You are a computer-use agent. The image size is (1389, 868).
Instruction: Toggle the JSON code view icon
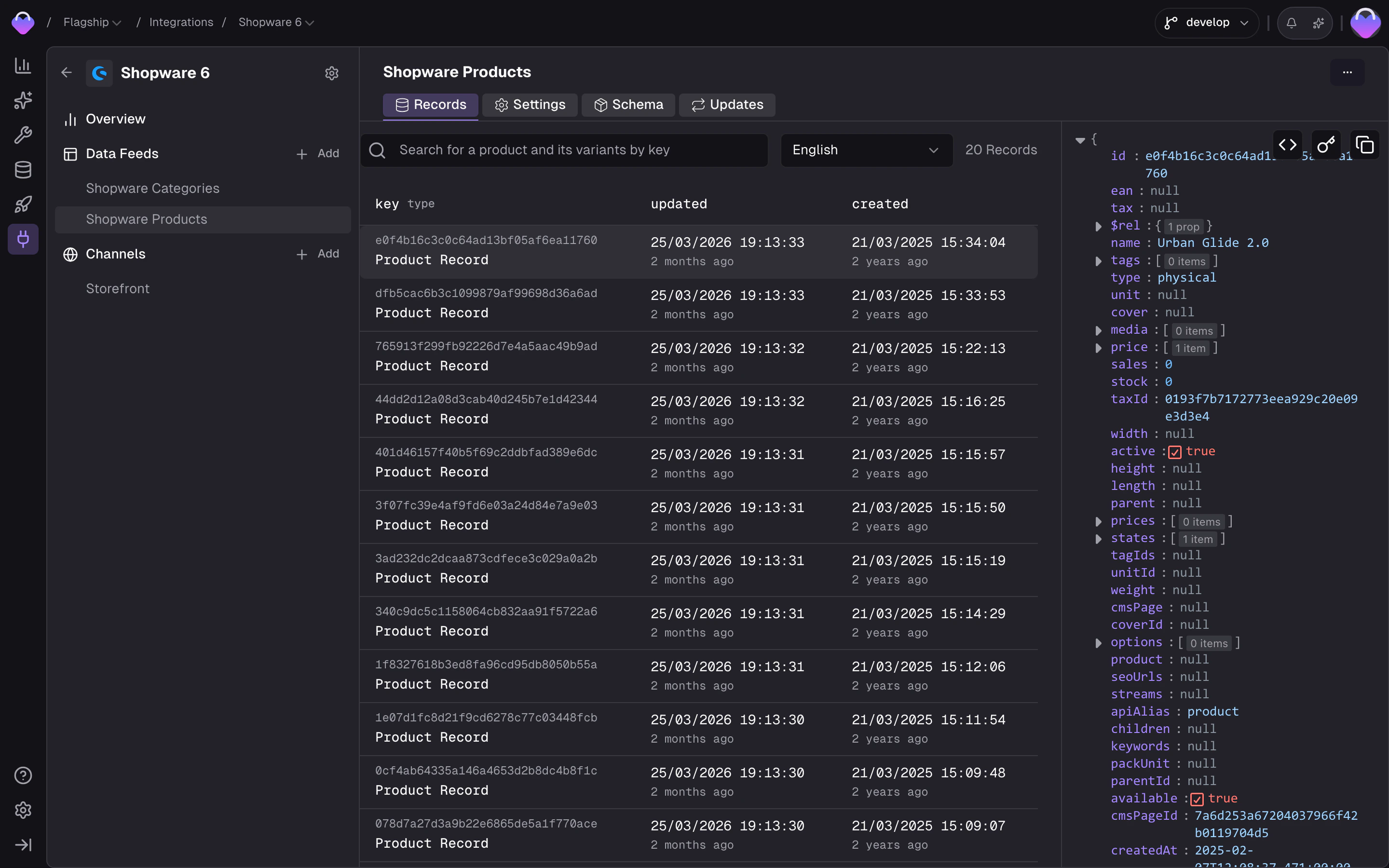tap(1287, 145)
